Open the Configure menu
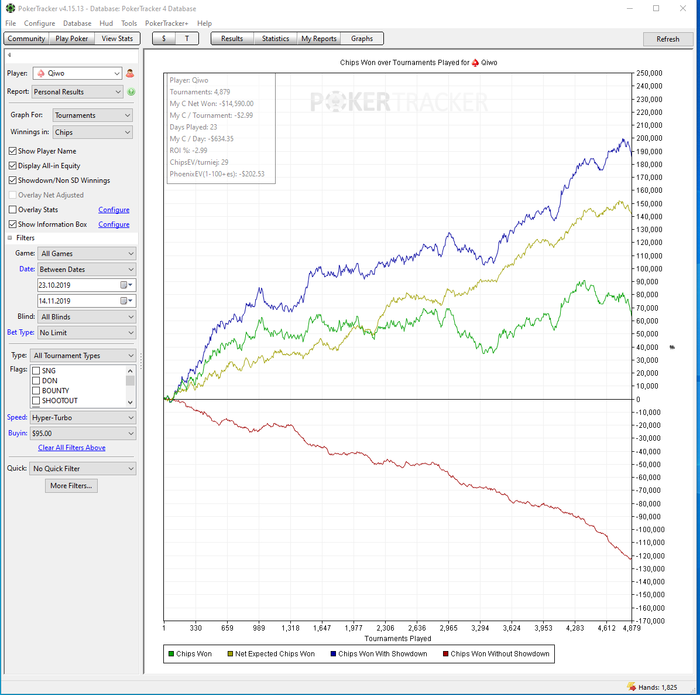Viewport: 700px width, 695px height. pos(39,23)
